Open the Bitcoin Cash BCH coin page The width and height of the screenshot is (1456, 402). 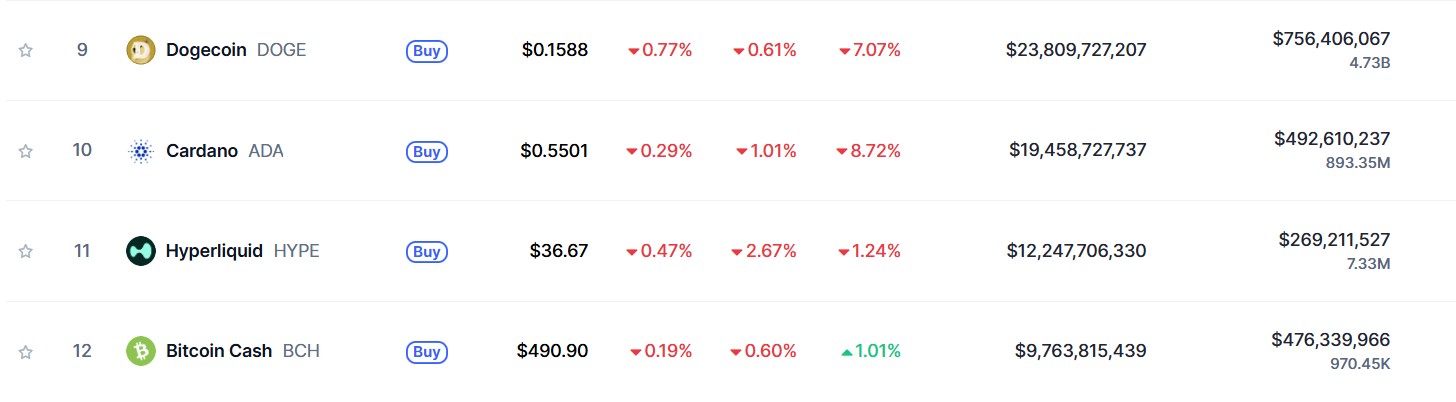point(243,351)
